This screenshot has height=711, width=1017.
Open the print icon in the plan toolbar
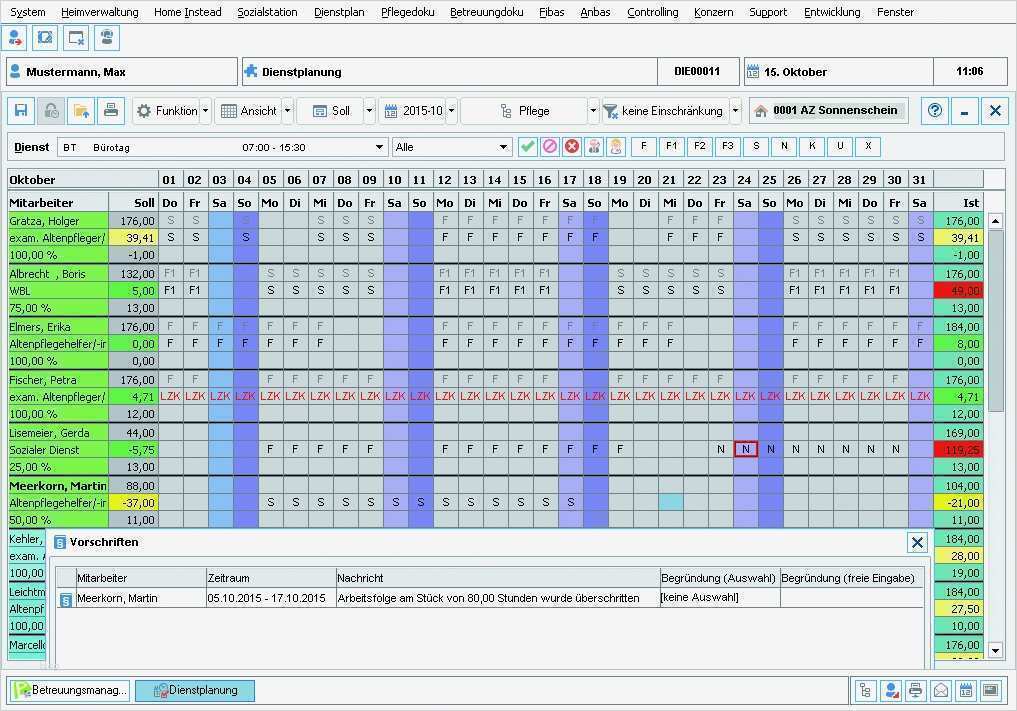[108, 110]
